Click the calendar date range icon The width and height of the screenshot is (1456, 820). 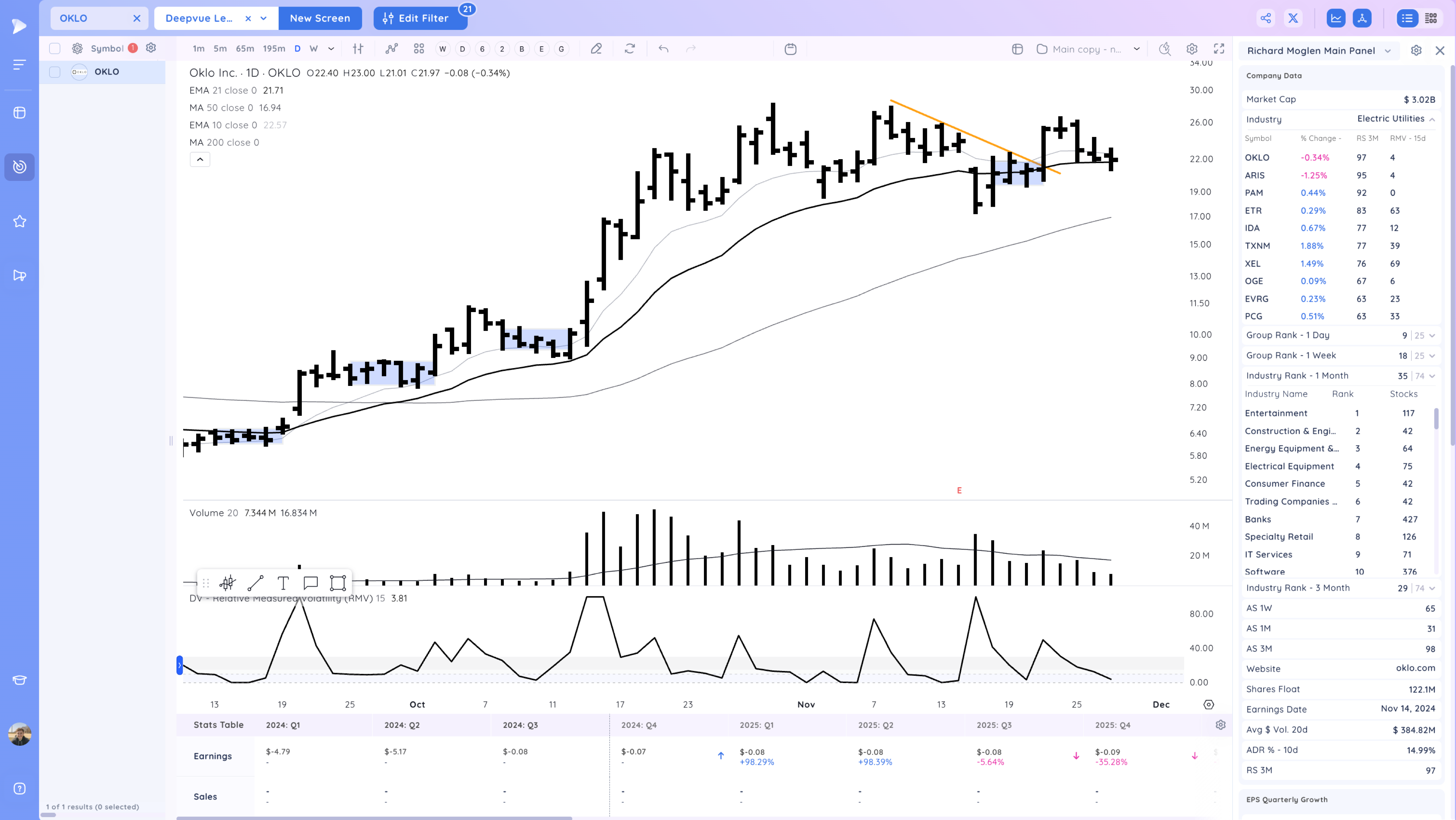pyautogui.click(x=790, y=49)
